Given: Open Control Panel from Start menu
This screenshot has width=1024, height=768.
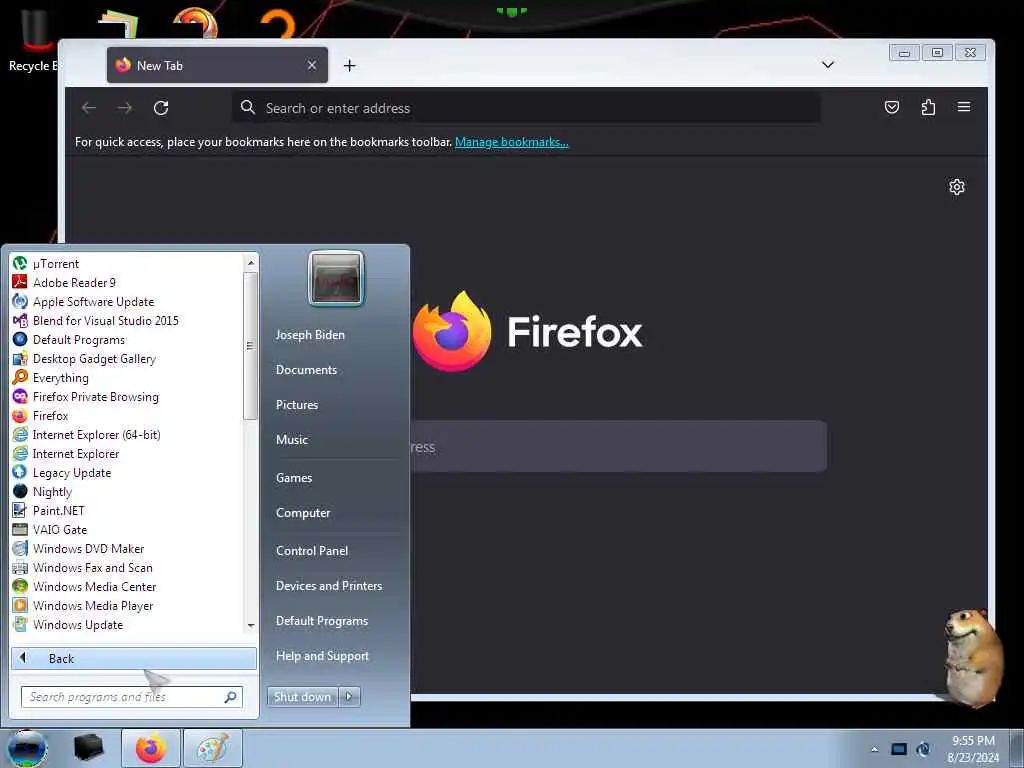Looking at the screenshot, I should (312, 551).
